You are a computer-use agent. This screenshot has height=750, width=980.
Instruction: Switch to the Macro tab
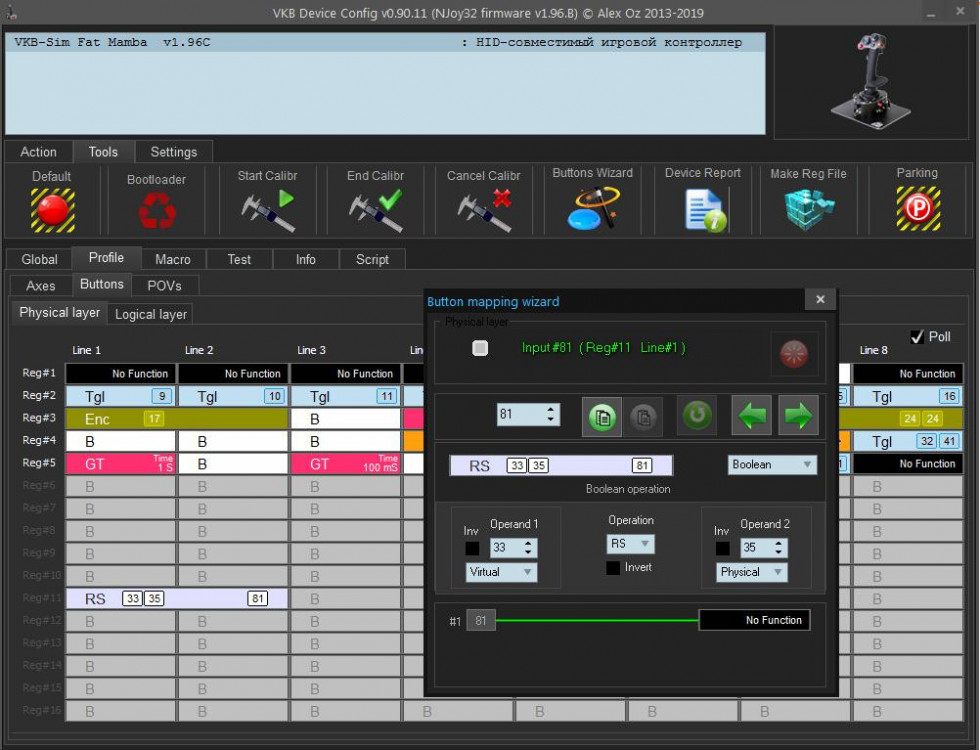172,259
